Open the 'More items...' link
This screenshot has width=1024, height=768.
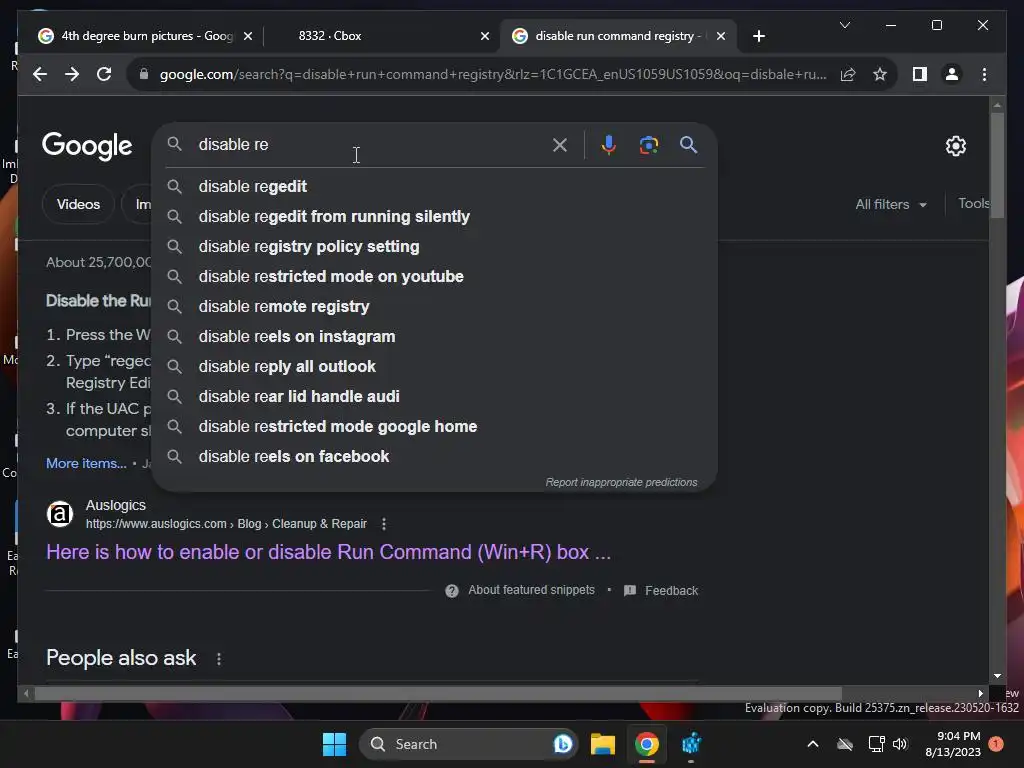point(86,464)
